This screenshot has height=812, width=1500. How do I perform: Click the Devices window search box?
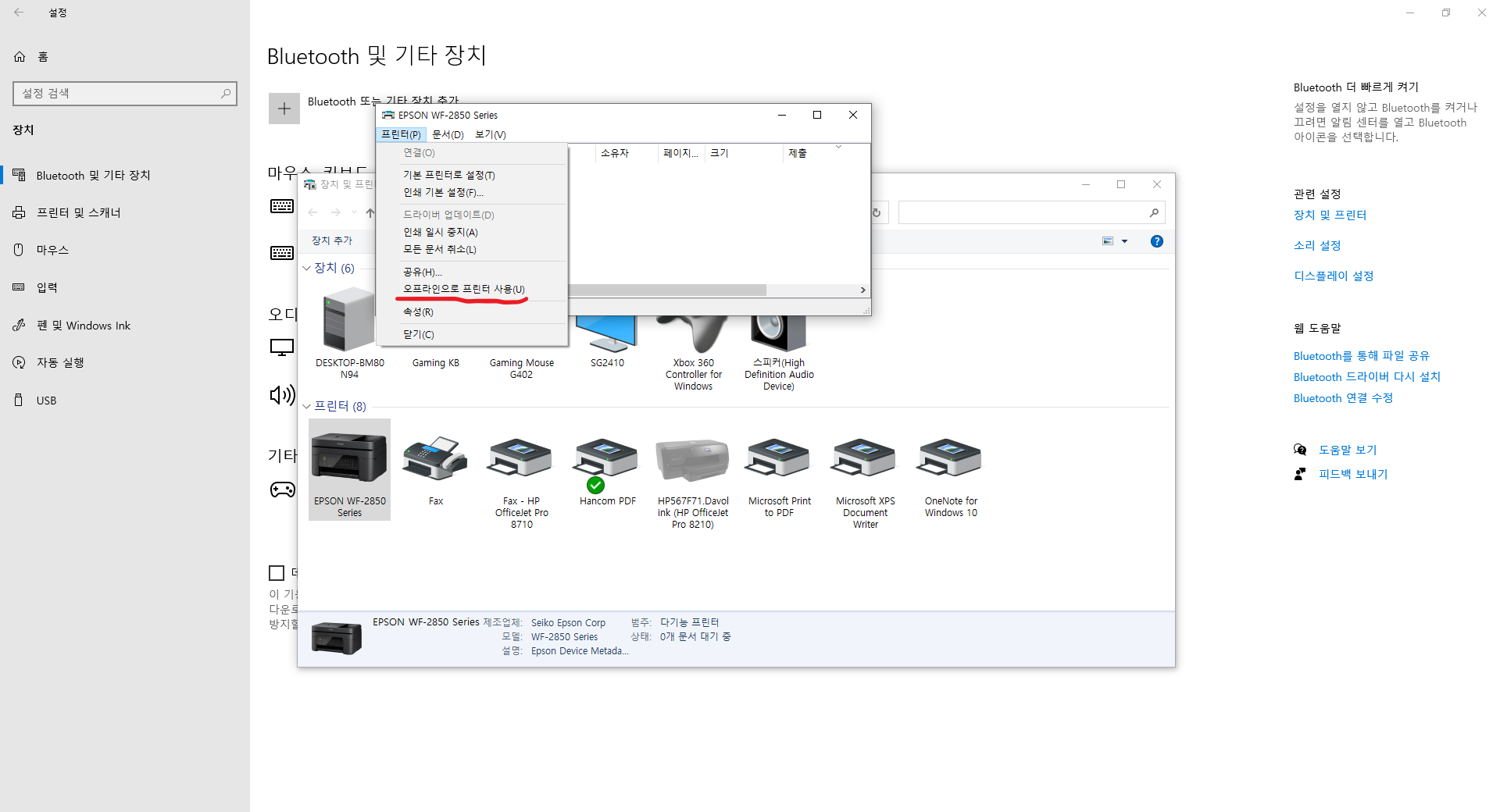point(1031,212)
